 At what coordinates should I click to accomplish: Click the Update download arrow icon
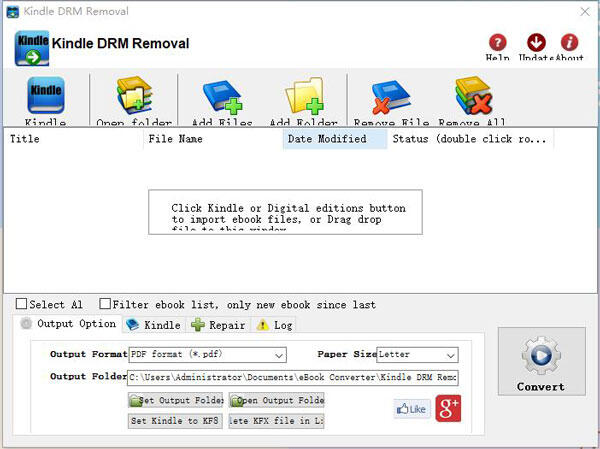point(536,43)
